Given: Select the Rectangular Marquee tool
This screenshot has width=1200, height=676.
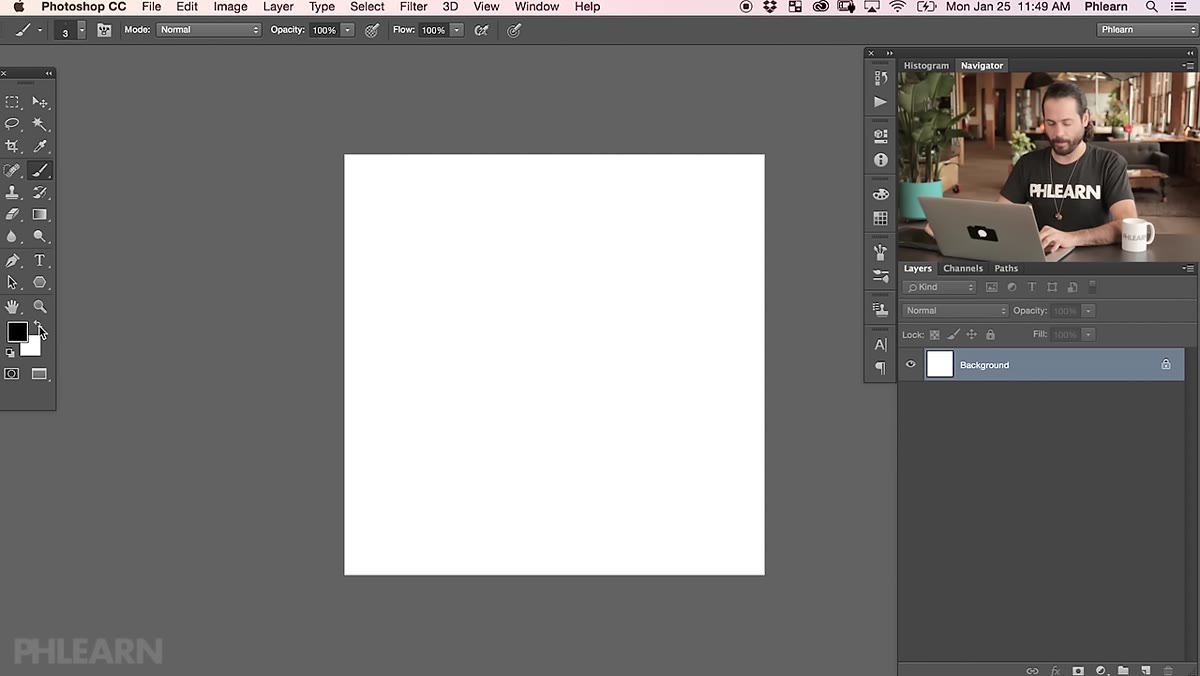Looking at the screenshot, I should click(13, 102).
